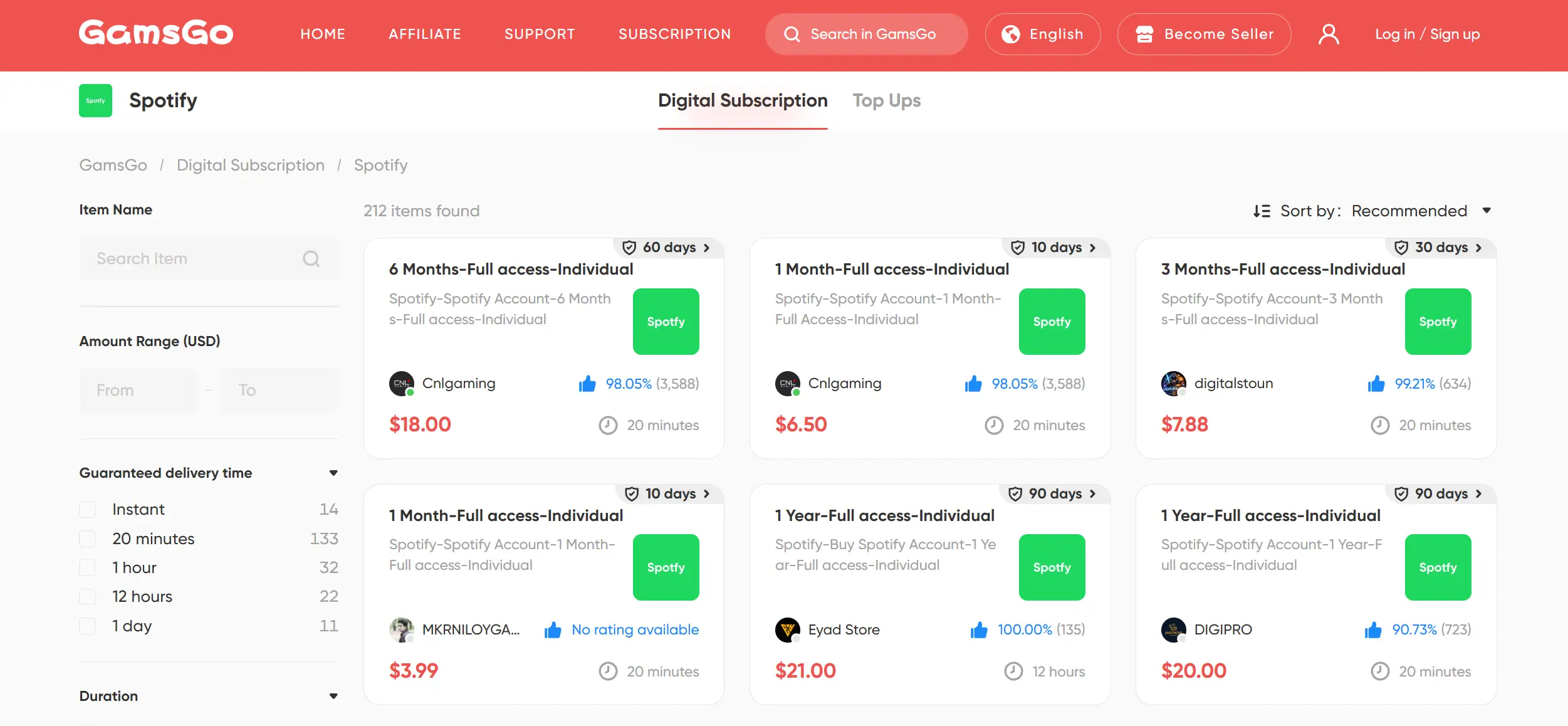Enable the 20 minutes delivery filter

point(88,539)
